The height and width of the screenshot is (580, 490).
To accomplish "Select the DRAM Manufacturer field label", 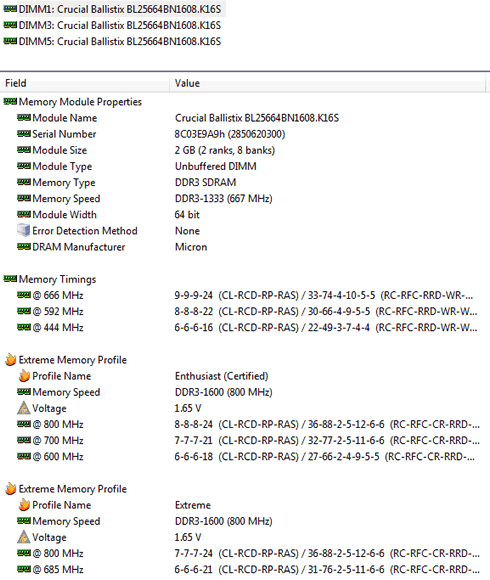I will [78, 247].
